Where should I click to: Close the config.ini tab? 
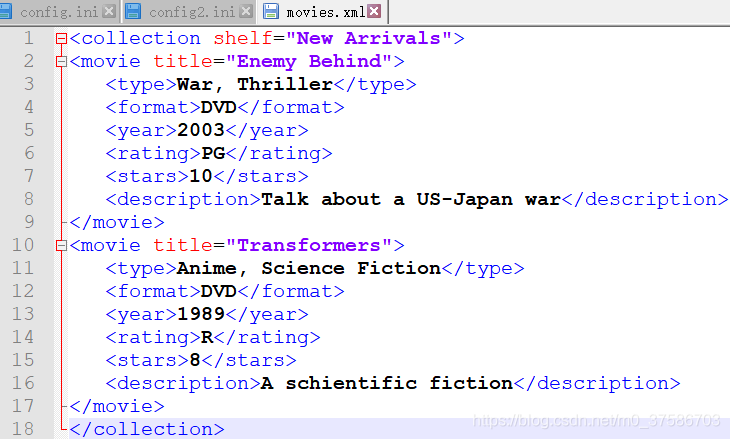[109, 11]
